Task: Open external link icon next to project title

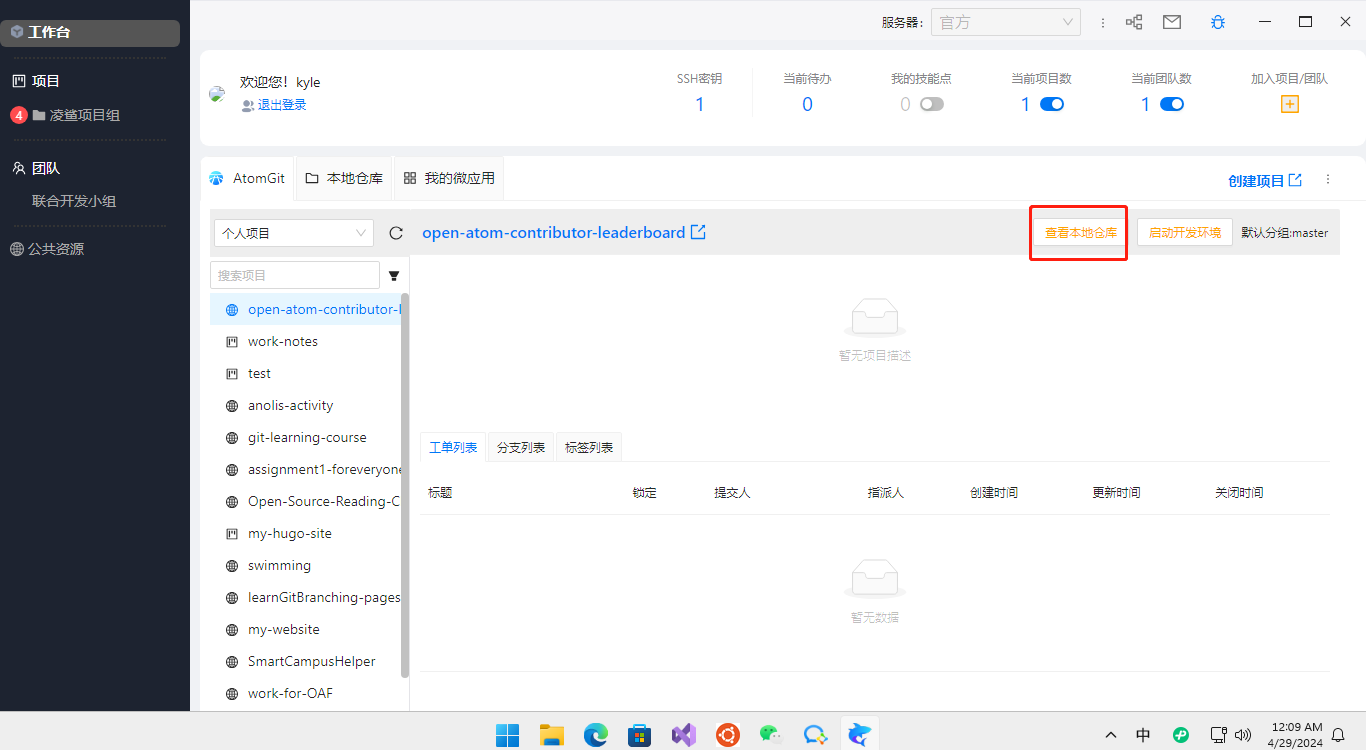Action: coord(699,232)
